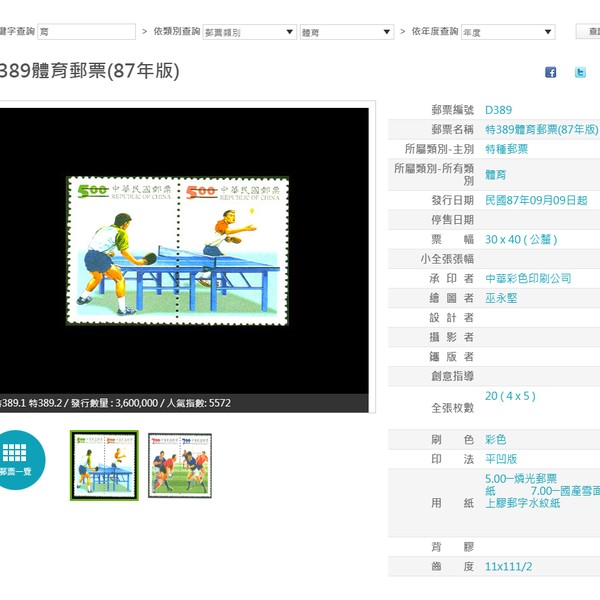The image size is (600, 600).
Task: Click the 創意指導 row label
Action: tap(453, 376)
